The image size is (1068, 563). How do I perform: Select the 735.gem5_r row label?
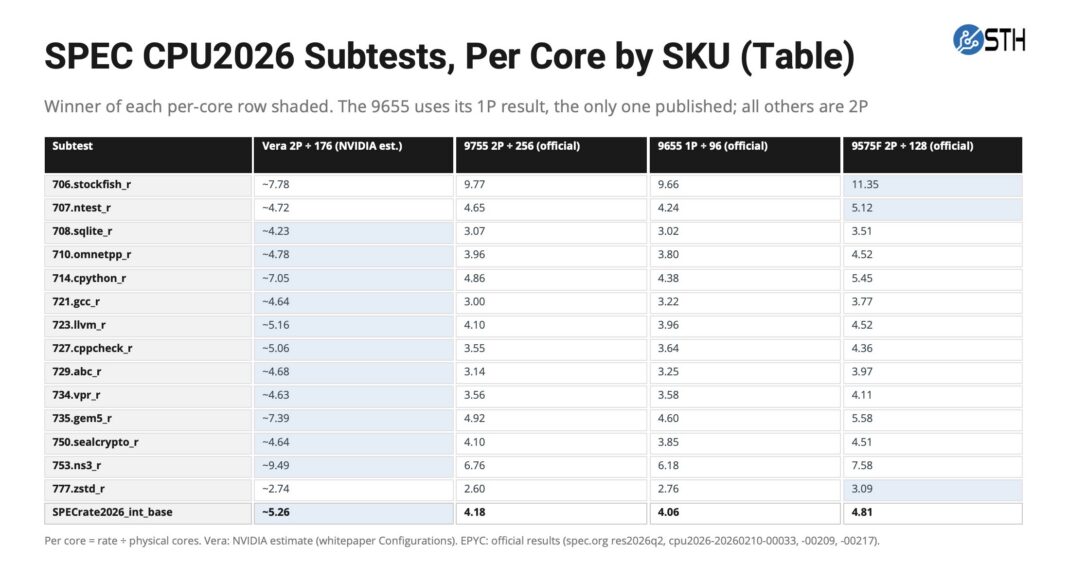pyautogui.click(x=82, y=419)
